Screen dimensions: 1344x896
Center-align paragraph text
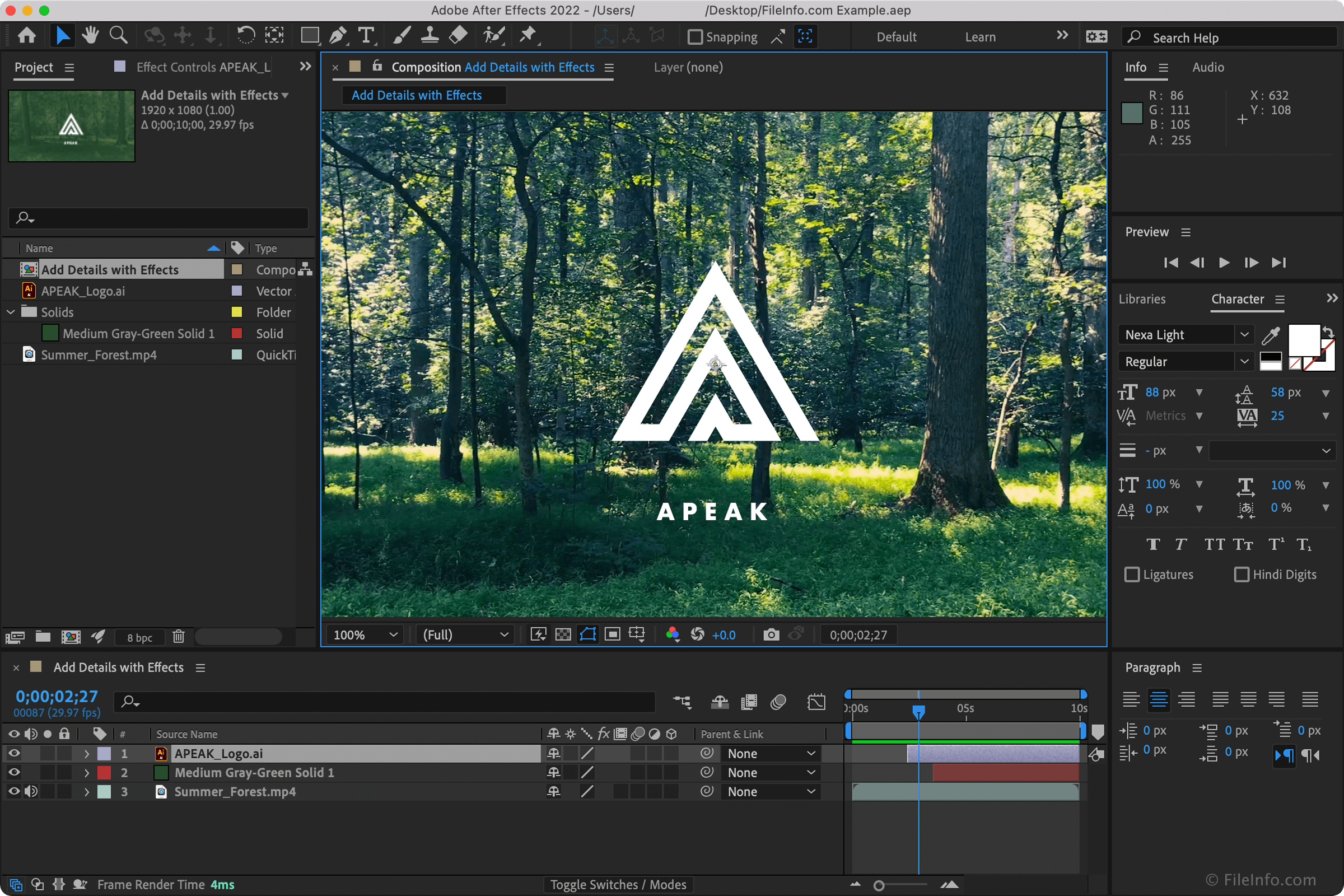coord(1159,699)
